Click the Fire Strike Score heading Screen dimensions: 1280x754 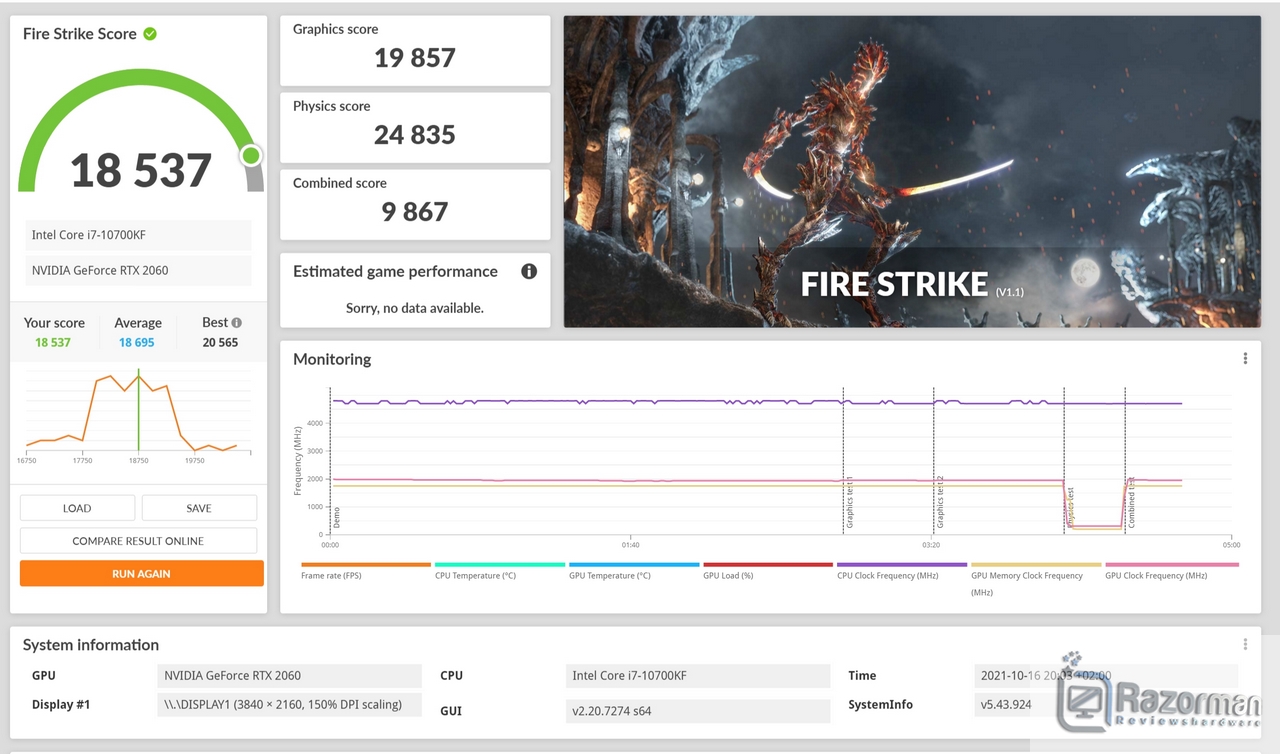(x=80, y=34)
